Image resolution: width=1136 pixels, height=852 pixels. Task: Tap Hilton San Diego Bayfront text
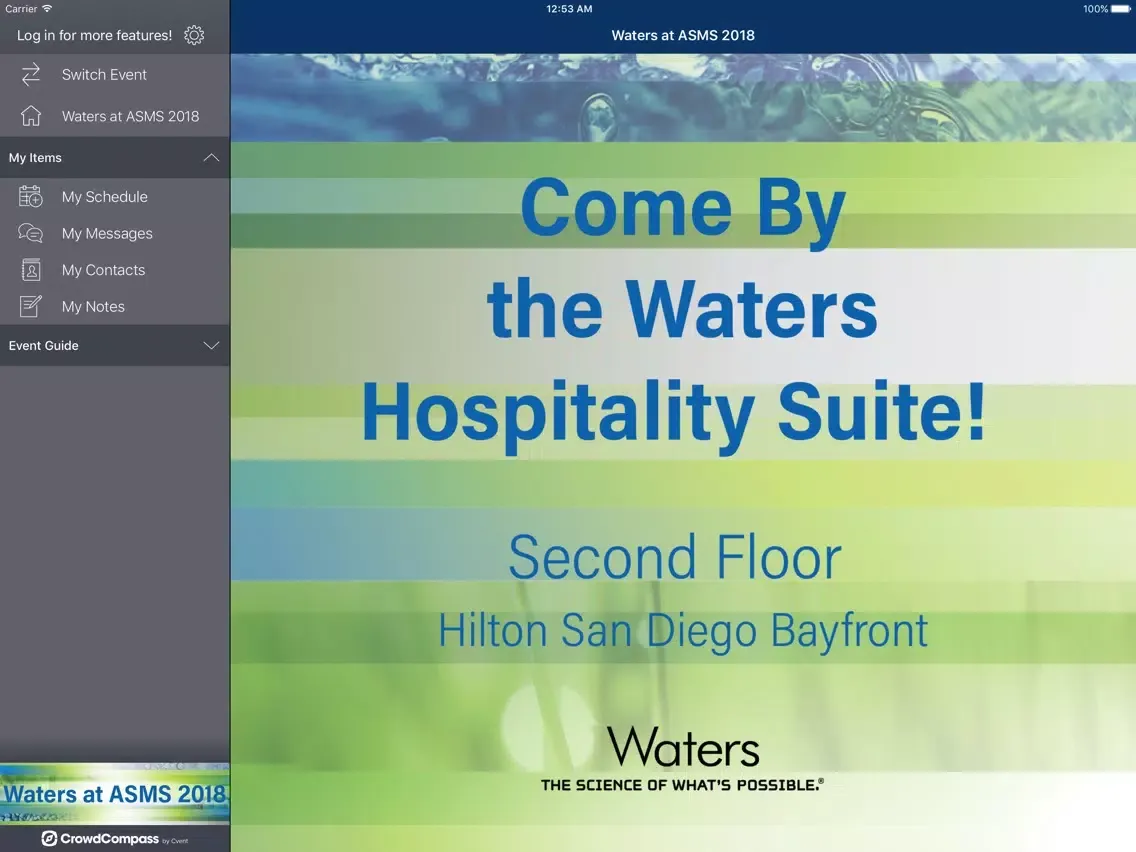click(683, 630)
